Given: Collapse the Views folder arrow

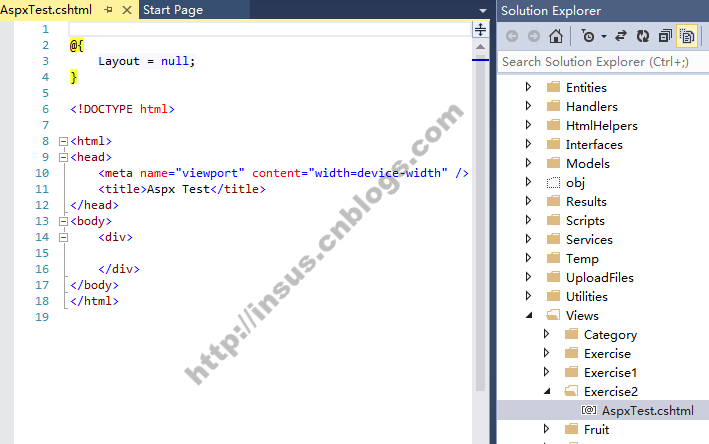Looking at the screenshot, I should click(x=529, y=315).
